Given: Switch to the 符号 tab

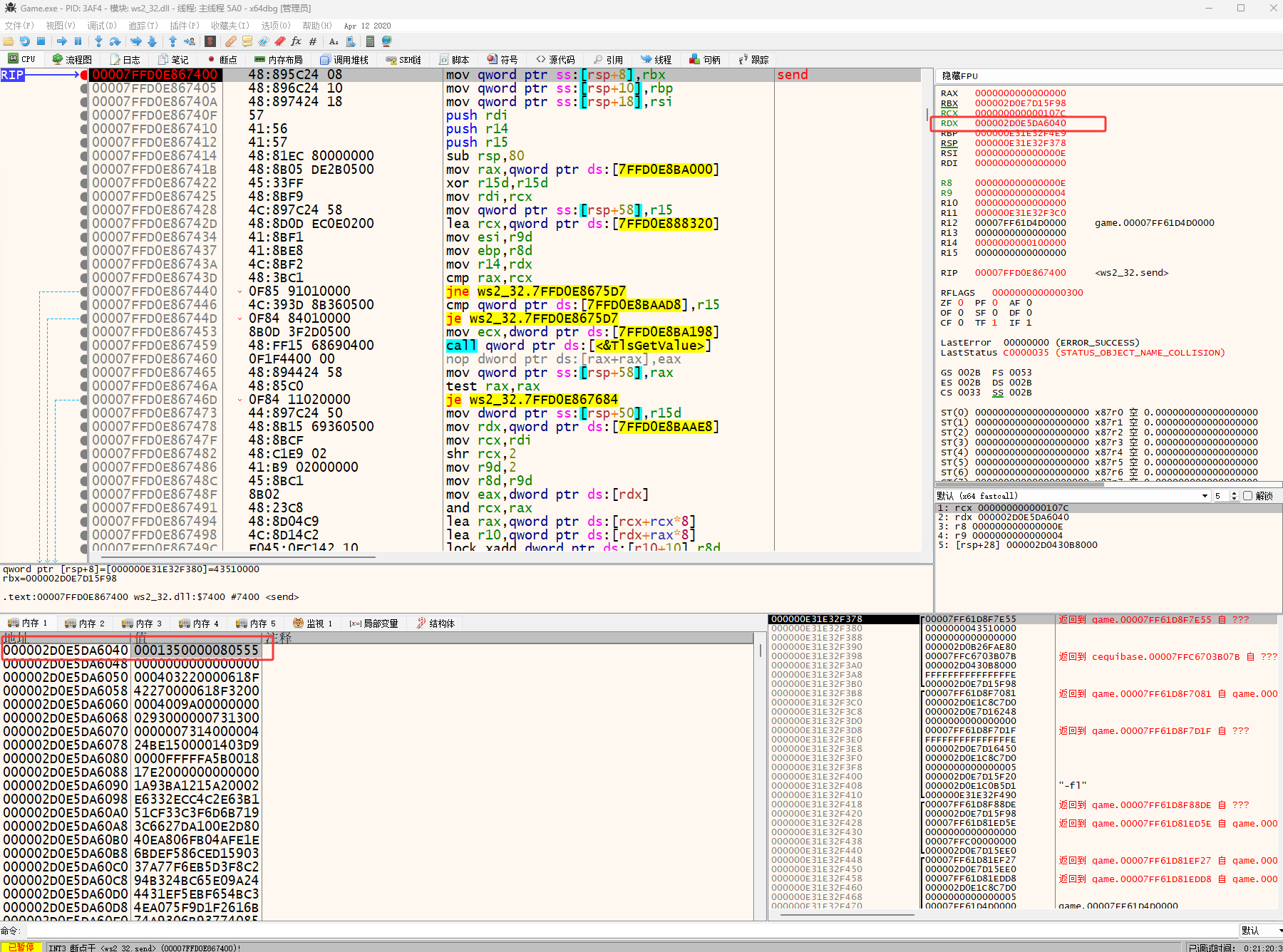Looking at the screenshot, I should 503,60.
